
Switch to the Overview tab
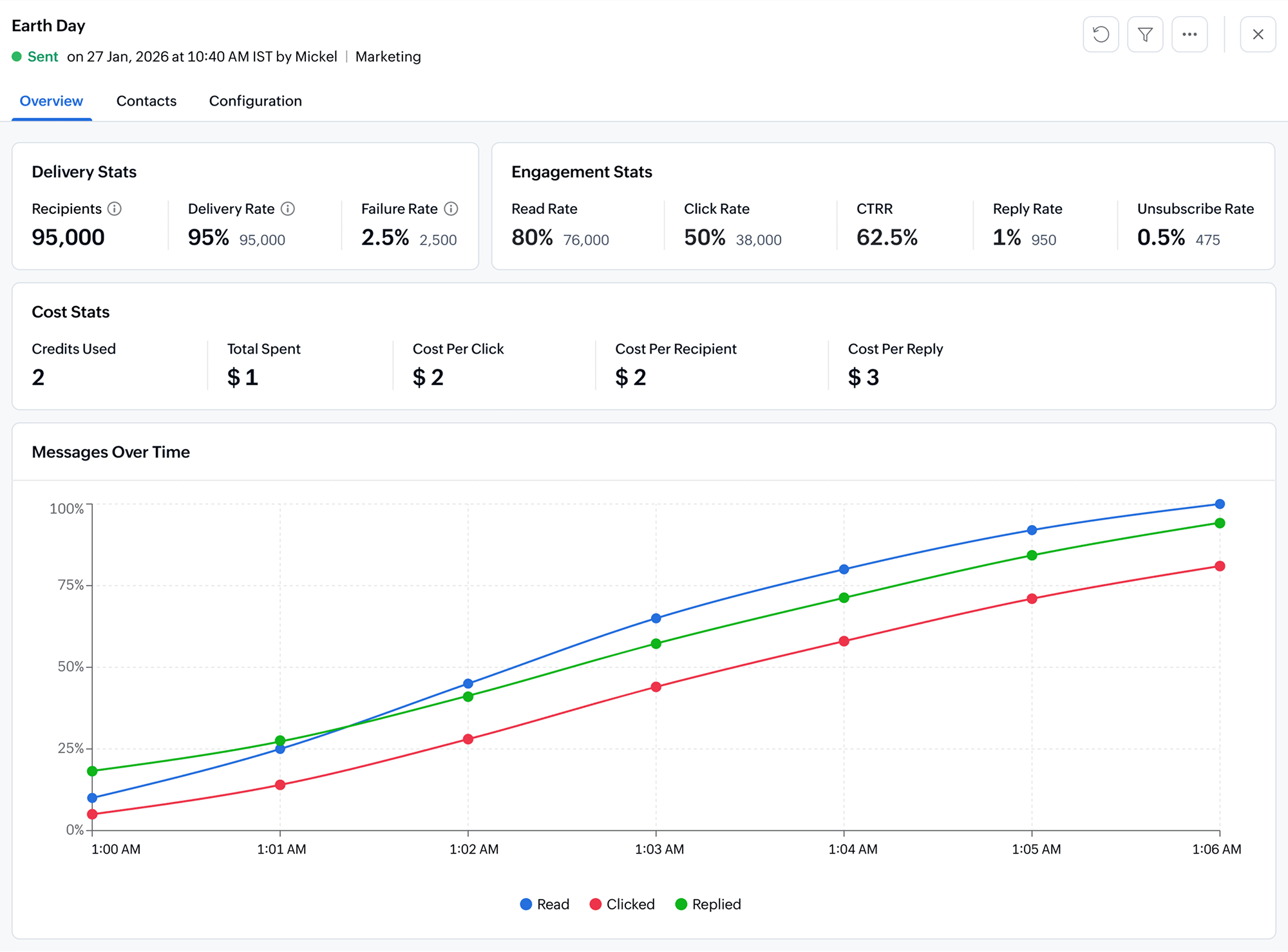52,101
